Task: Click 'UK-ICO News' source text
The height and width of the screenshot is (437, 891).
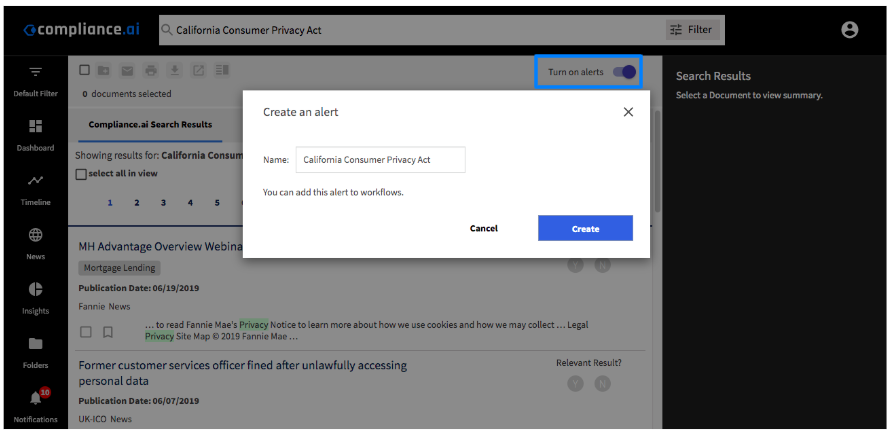Action: point(105,419)
